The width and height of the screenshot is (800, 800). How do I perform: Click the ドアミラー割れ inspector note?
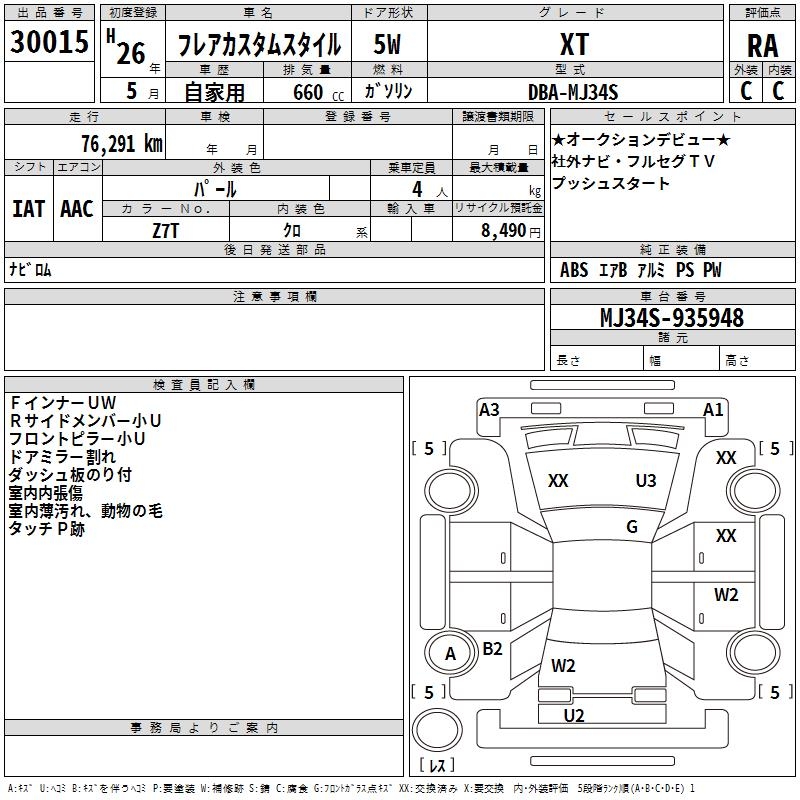point(62,457)
